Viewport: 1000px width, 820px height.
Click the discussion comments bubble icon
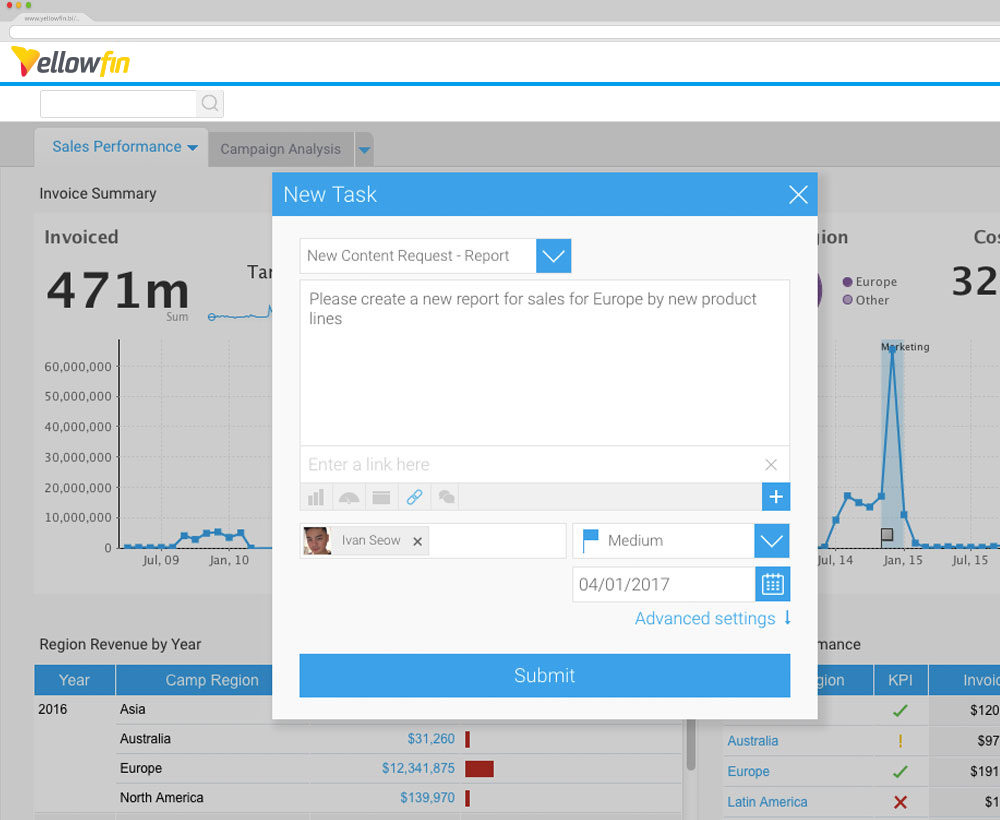click(x=446, y=497)
